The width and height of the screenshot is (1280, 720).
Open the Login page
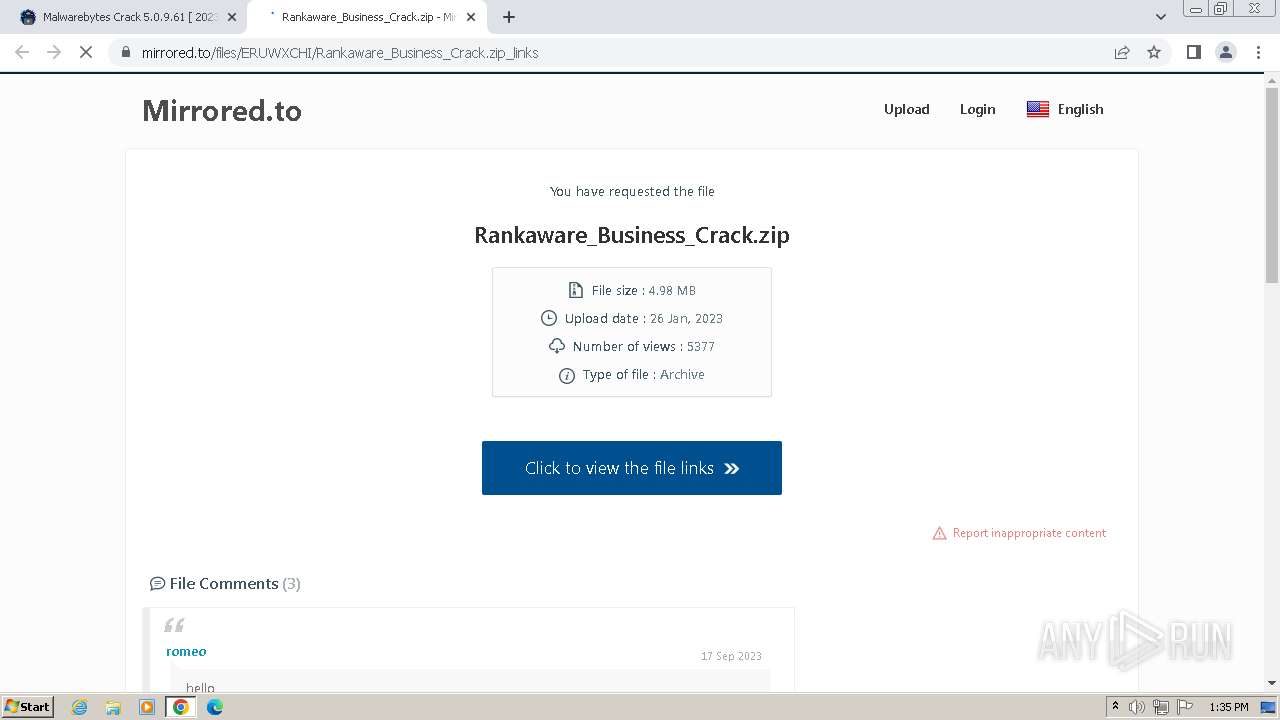click(x=977, y=109)
